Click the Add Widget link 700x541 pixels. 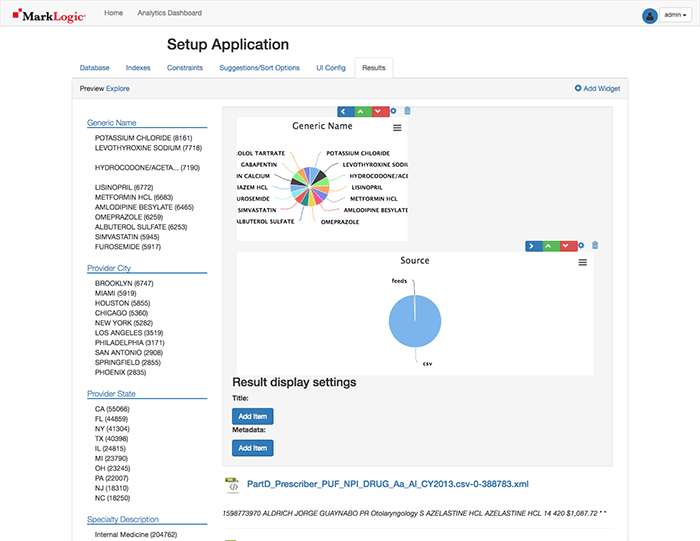point(598,88)
